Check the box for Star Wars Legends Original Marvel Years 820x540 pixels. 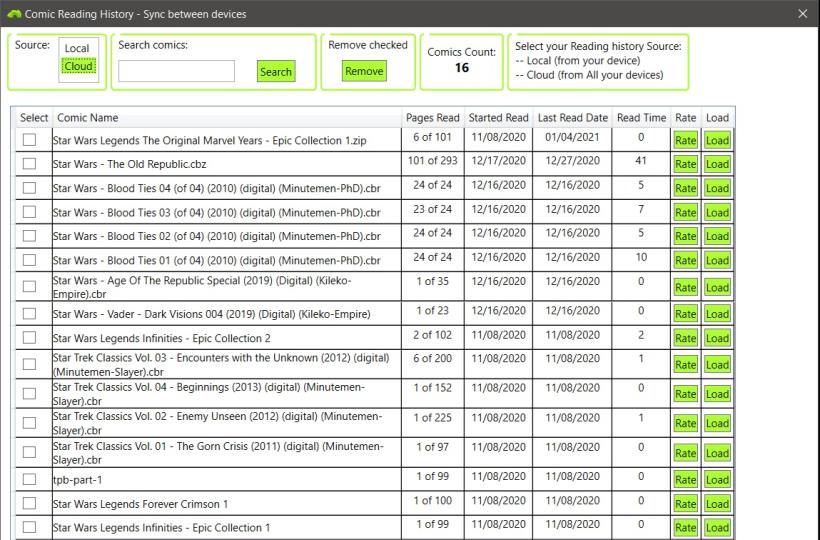click(x=29, y=140)
